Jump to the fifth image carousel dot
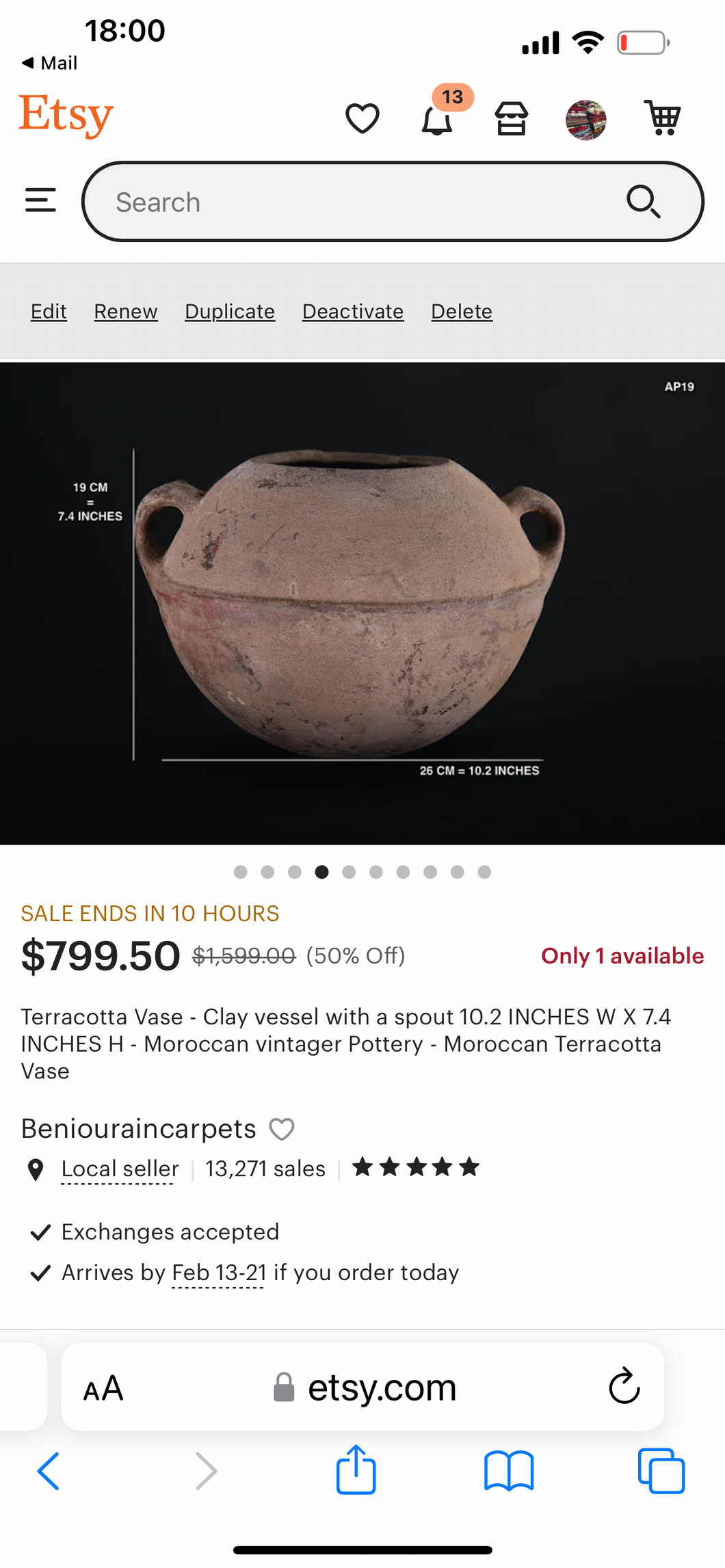 coord(349,872)
